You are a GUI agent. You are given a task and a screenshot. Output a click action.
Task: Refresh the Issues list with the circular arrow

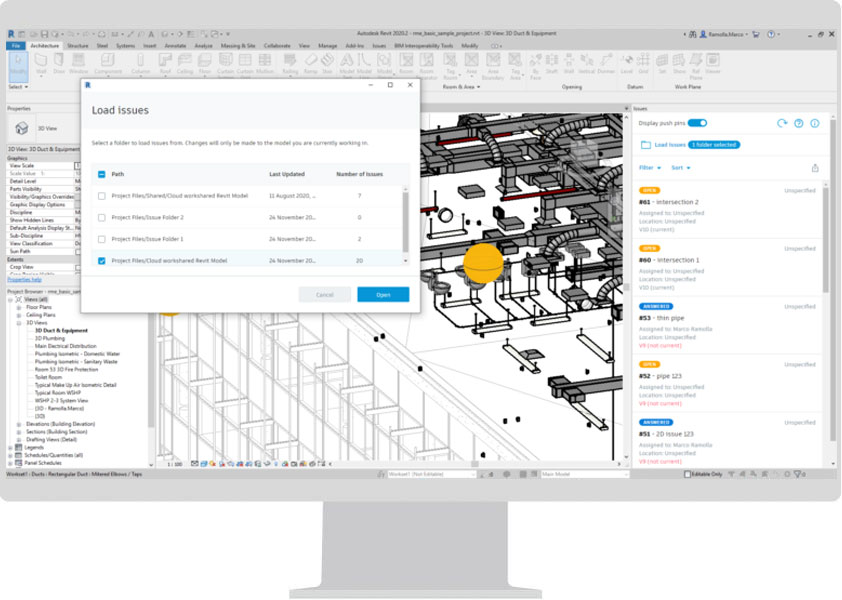point(782,123)
